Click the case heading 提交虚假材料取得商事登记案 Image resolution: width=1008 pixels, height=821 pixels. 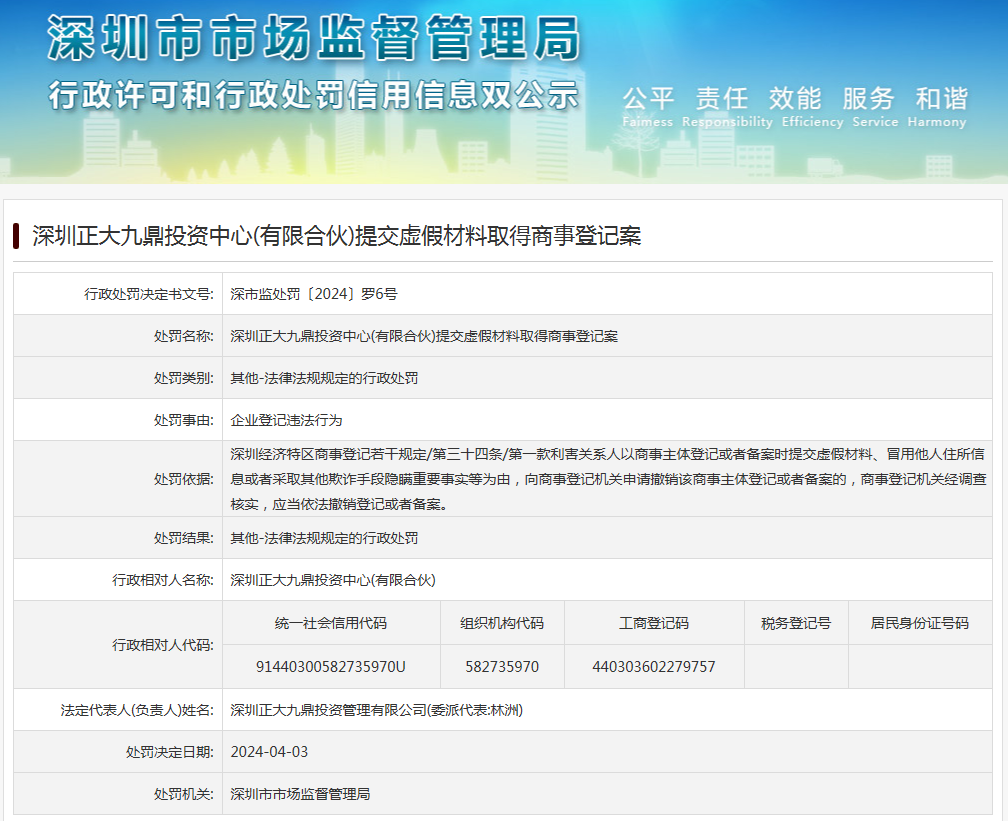tap(336, 236)
